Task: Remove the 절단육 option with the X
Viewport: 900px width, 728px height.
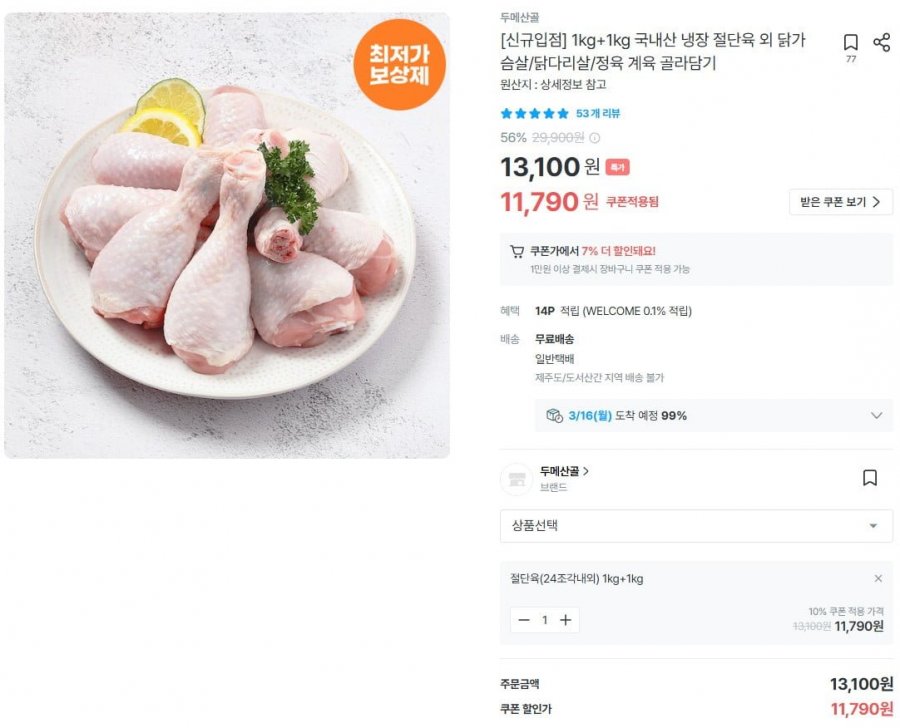Action: tap(877, 578)
